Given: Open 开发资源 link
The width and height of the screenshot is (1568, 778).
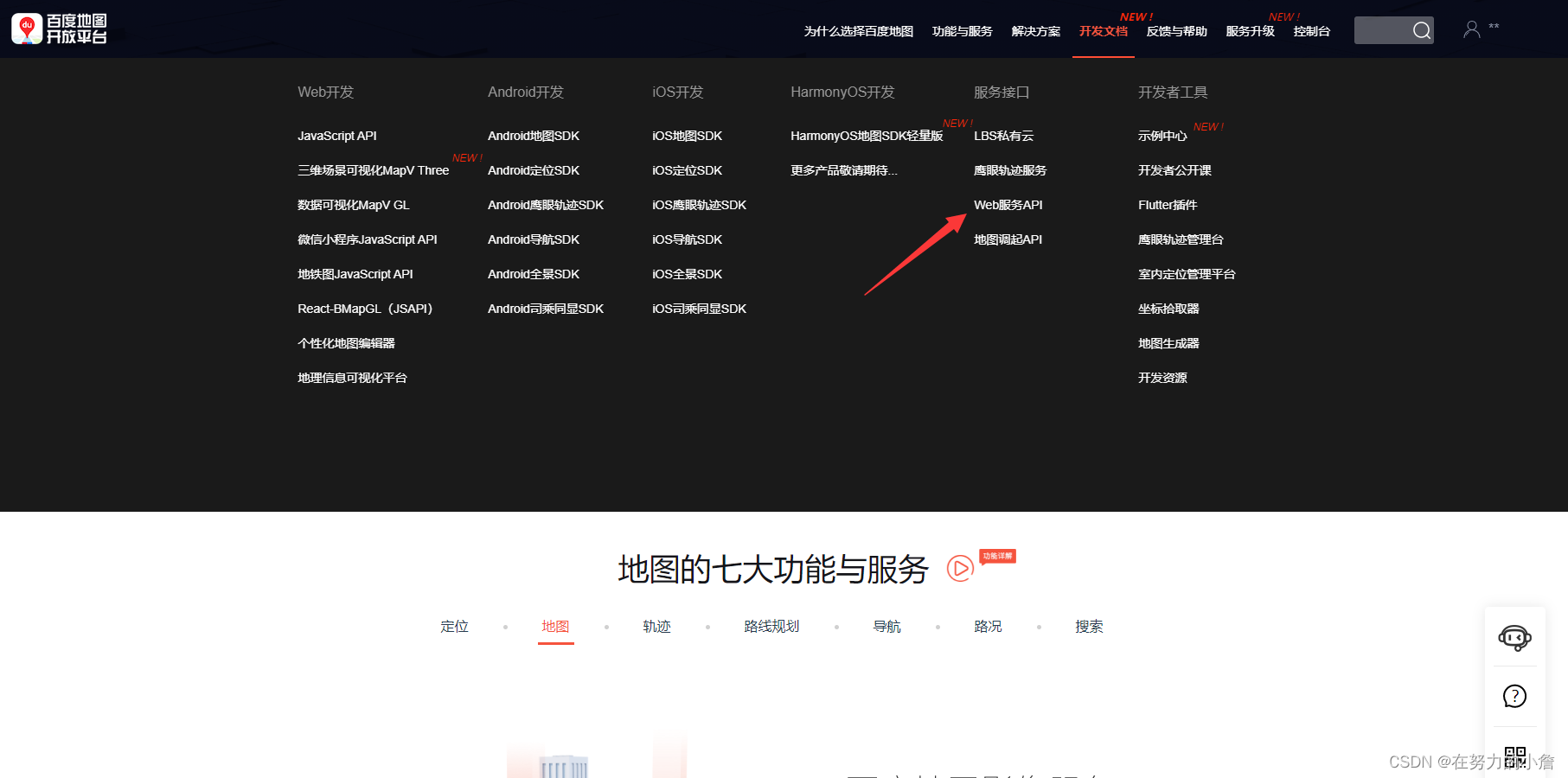Looking at the screenshot, I should coord(1162,378).
